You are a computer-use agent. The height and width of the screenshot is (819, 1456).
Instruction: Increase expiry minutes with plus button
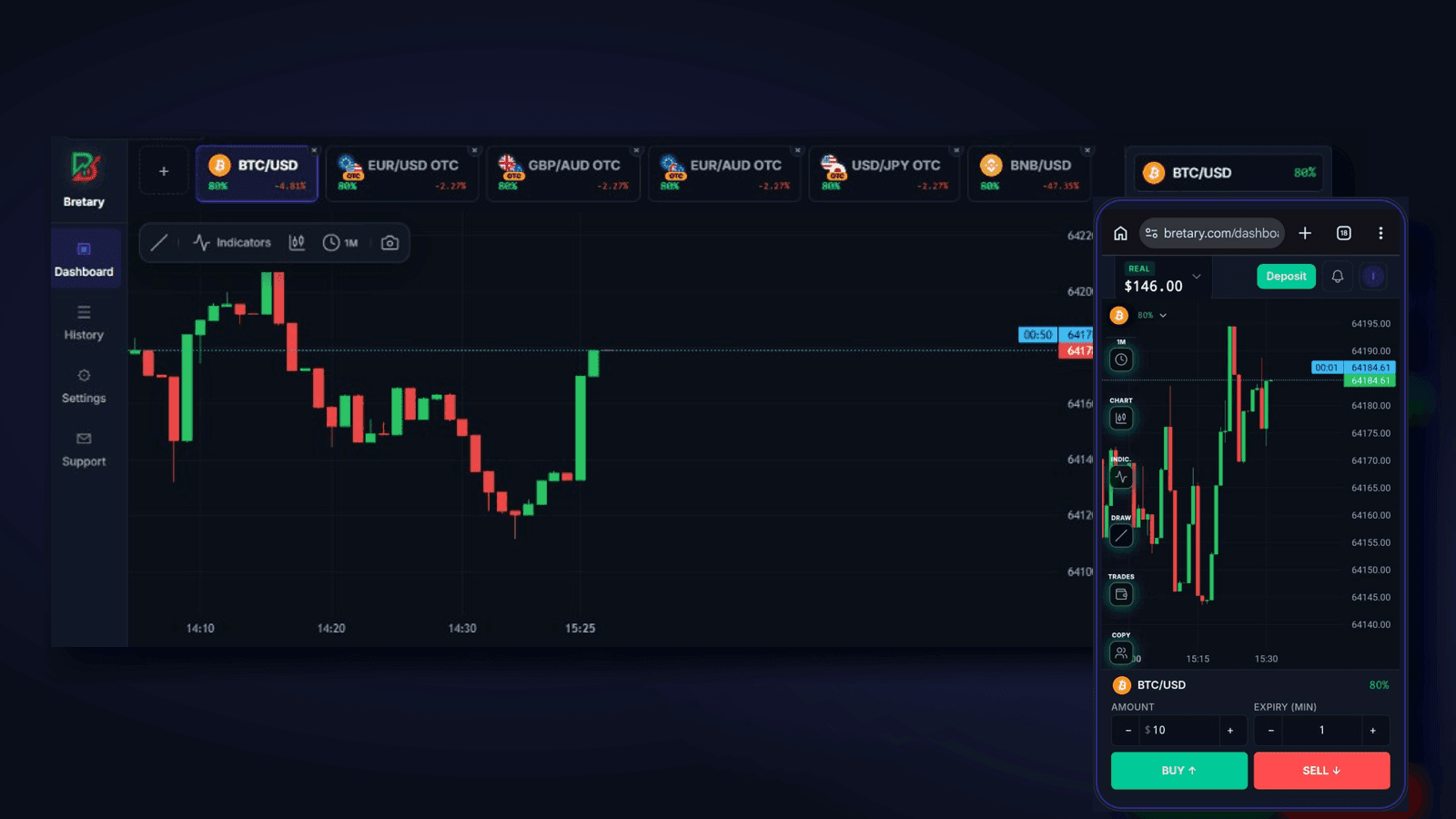[1374, 731]
